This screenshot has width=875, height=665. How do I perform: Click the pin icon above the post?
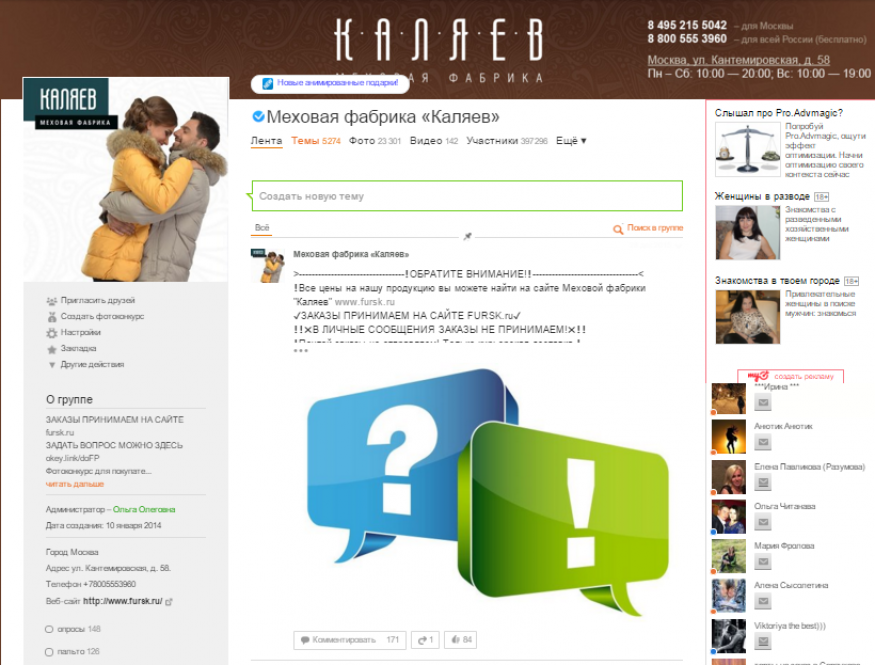point(468,237)
